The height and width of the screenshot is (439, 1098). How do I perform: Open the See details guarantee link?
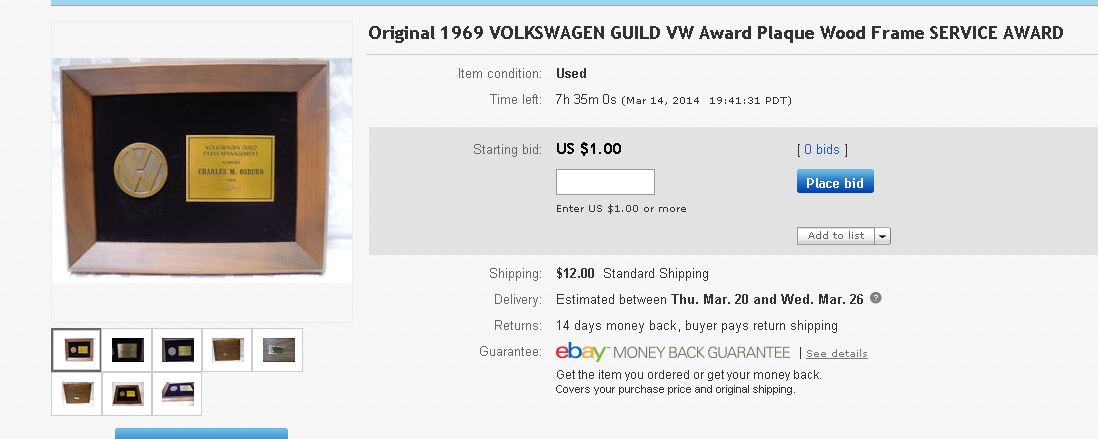[837, 354]
